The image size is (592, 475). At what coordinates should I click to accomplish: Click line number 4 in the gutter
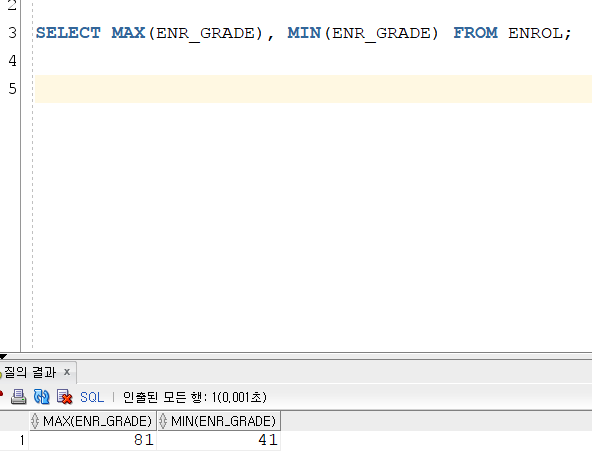[x=12, y=61]
